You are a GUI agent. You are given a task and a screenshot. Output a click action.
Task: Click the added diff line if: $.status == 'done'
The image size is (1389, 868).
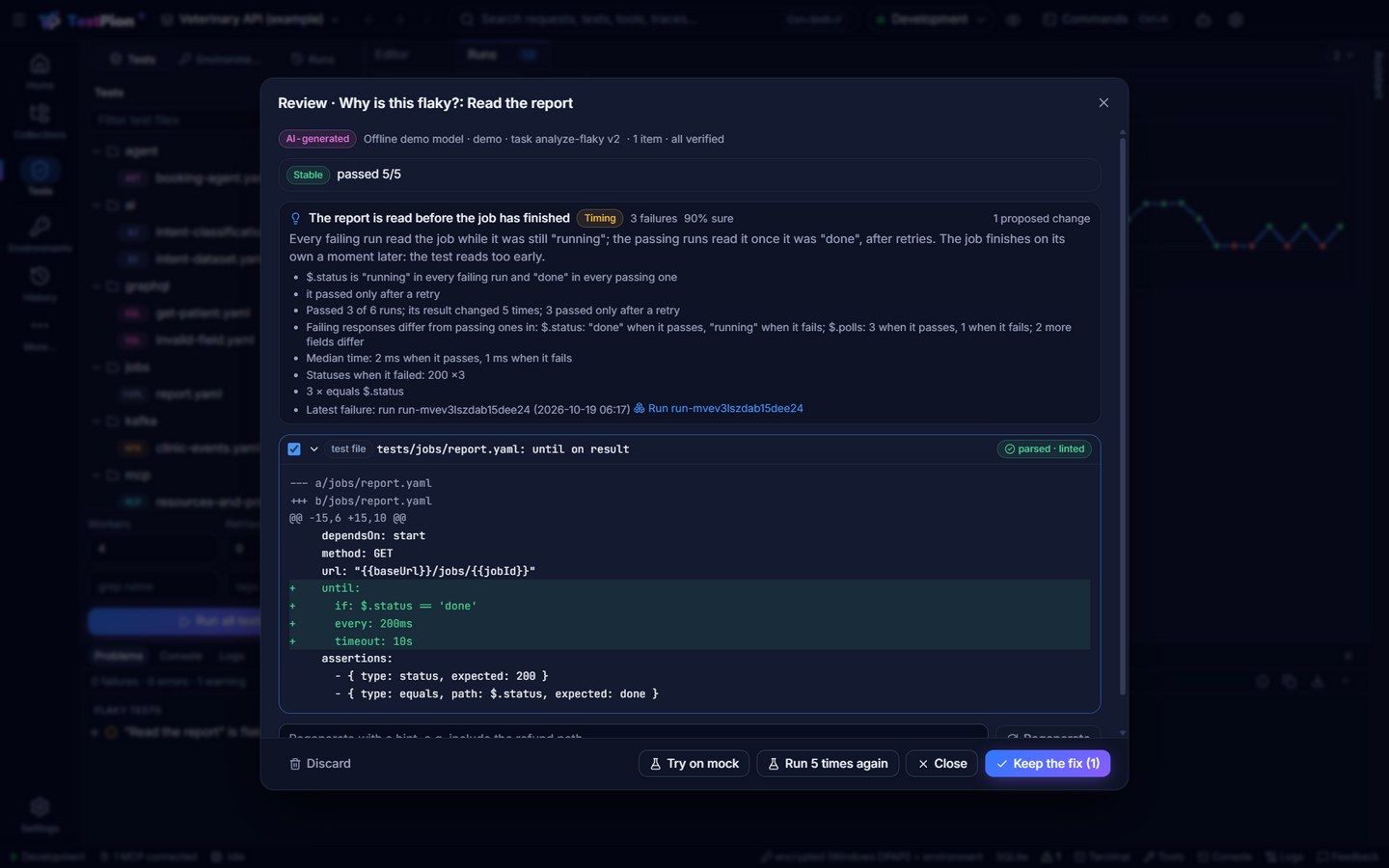(690, 607)
